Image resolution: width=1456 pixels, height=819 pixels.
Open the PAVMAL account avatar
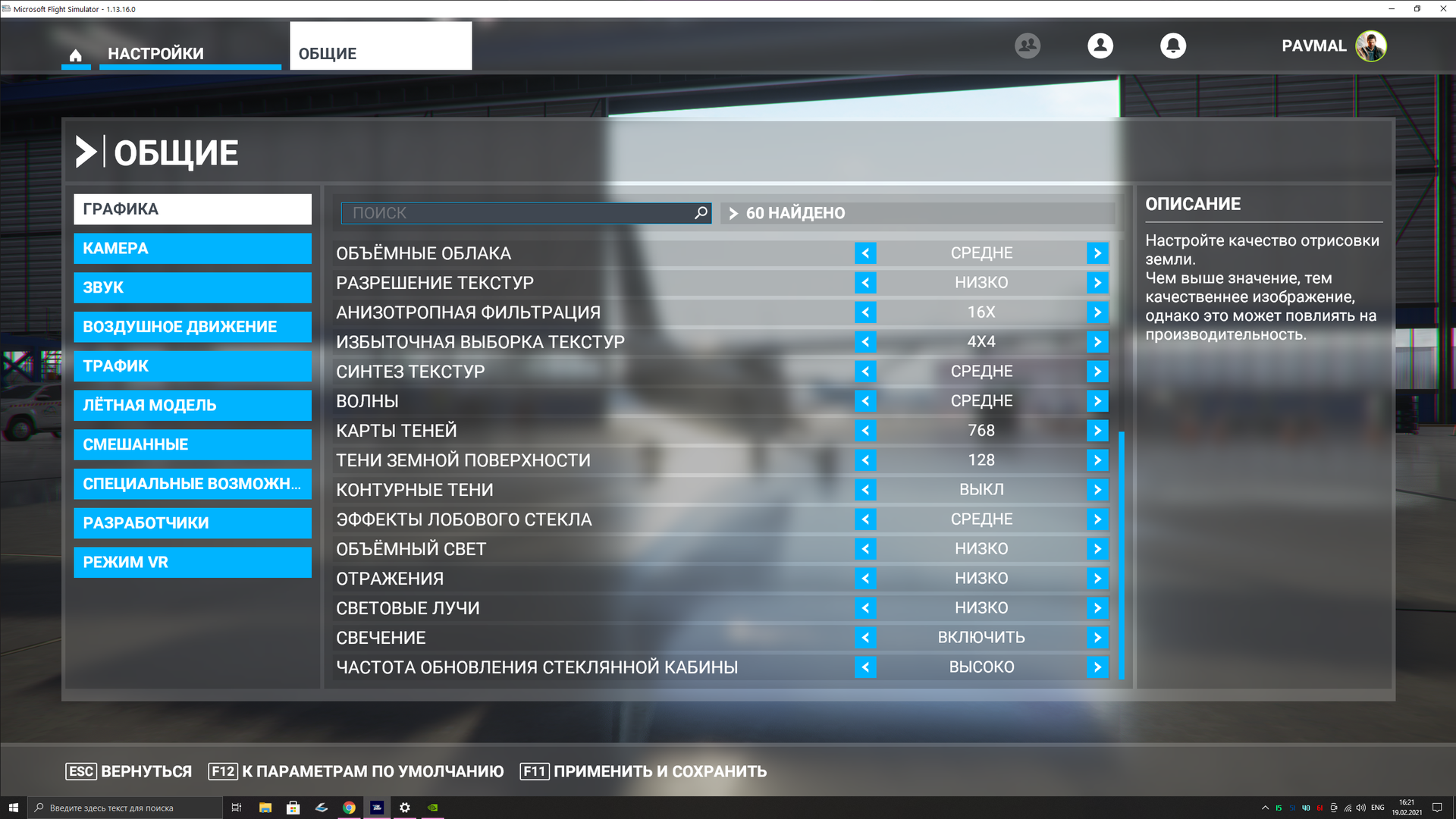click(x=1370, y=45)
